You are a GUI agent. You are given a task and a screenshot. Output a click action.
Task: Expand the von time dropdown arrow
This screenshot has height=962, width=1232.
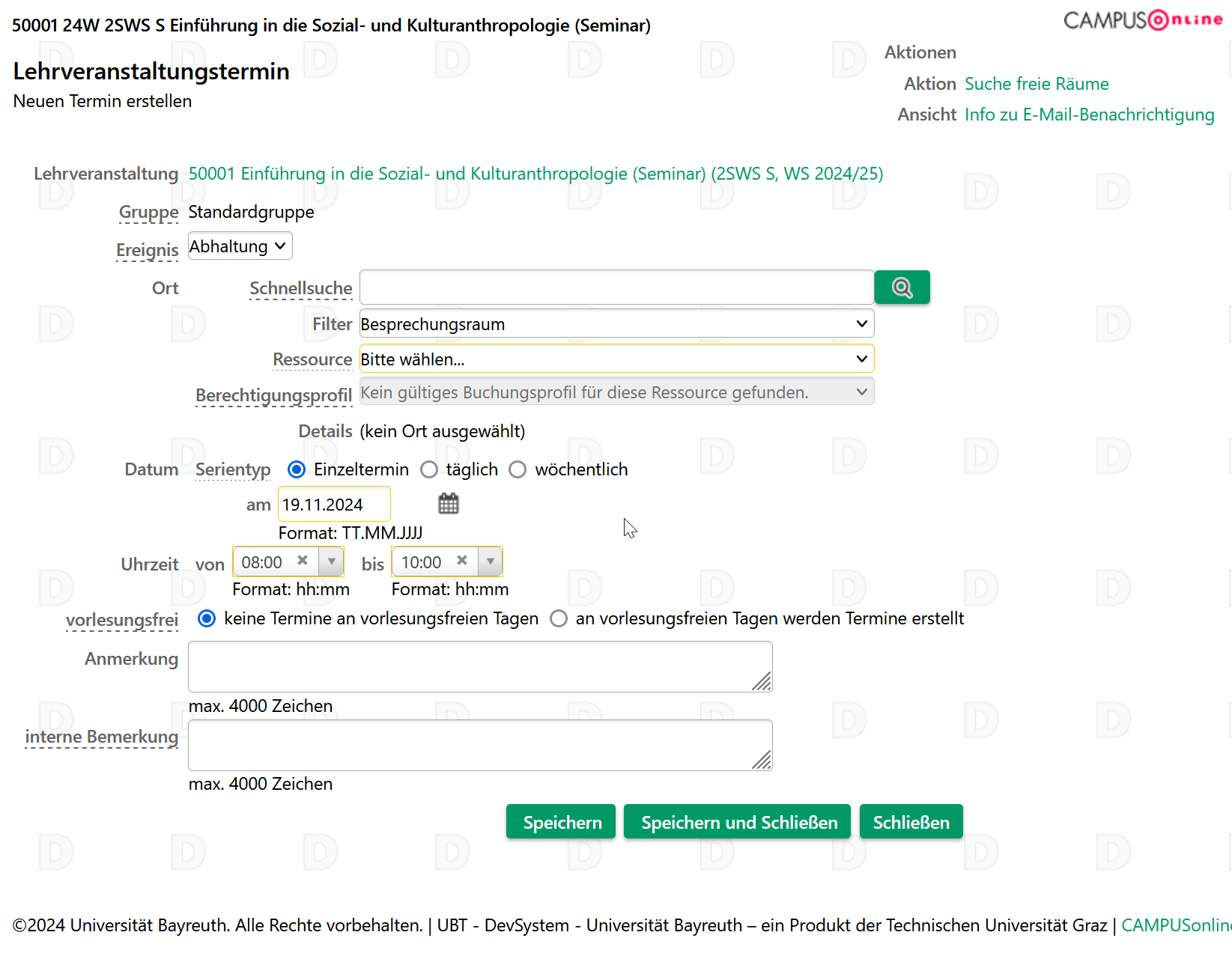(x=331, y=561)
